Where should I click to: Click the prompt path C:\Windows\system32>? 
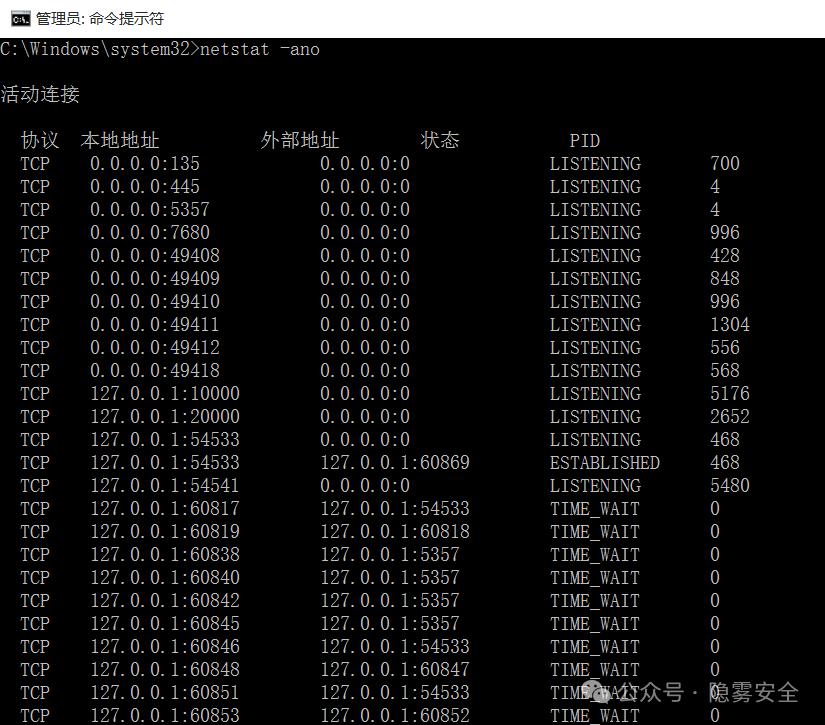point(100,49)
